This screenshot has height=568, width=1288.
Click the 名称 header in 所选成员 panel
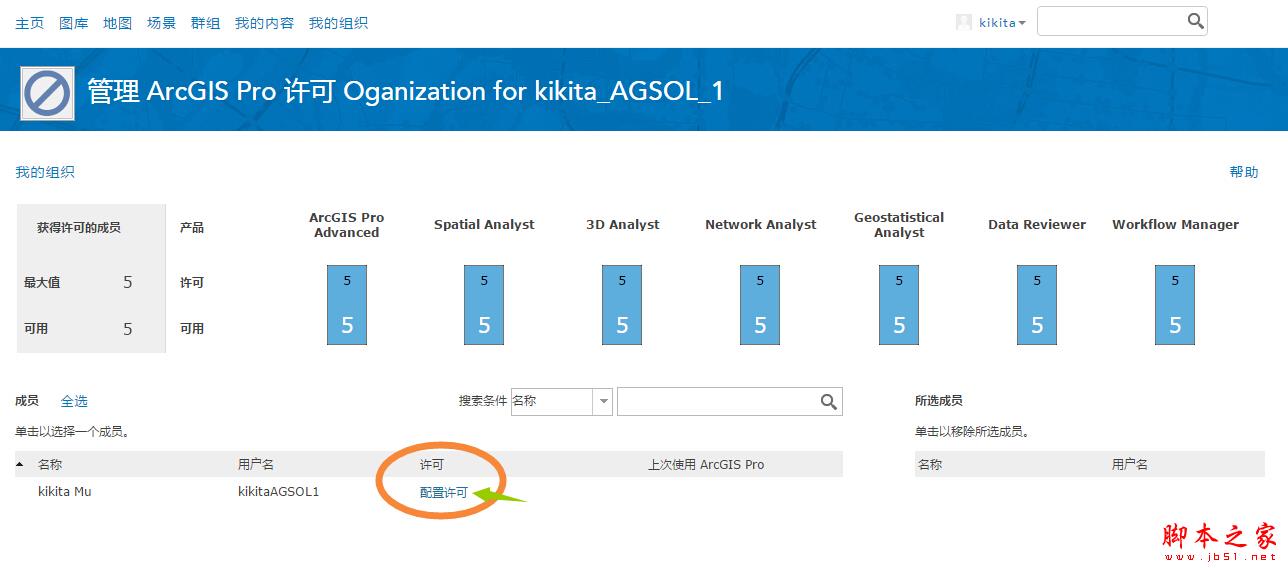point(930,465)
